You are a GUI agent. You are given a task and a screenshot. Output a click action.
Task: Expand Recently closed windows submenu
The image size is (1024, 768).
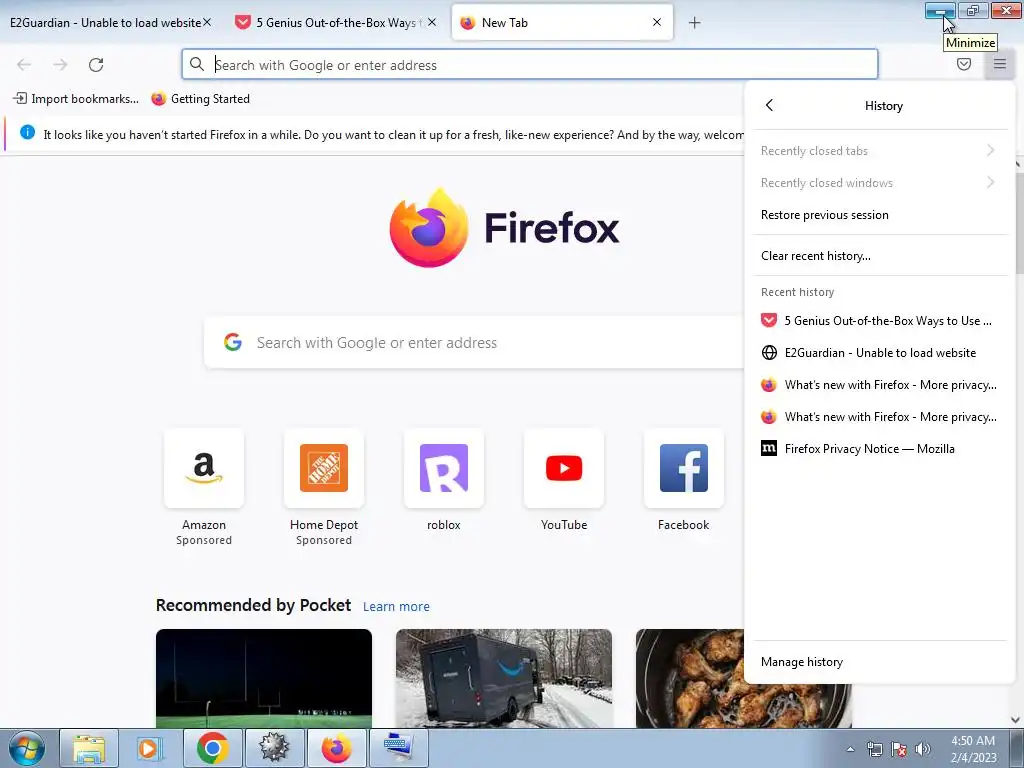point(879,183)
